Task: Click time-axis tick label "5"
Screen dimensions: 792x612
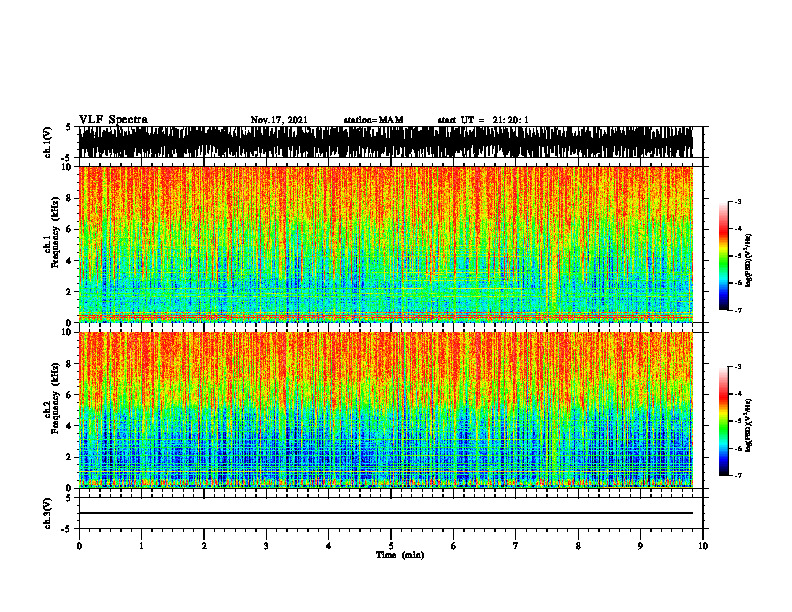Action: pyautogui.click(x=391, y=546)
